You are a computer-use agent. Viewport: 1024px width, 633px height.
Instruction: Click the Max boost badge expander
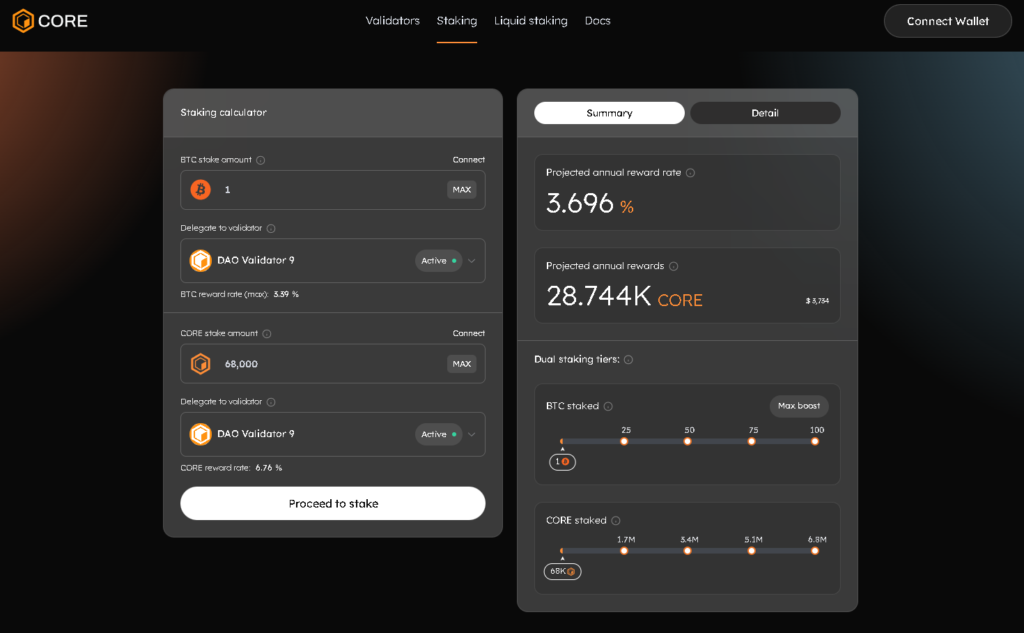[x=798, y=406]
